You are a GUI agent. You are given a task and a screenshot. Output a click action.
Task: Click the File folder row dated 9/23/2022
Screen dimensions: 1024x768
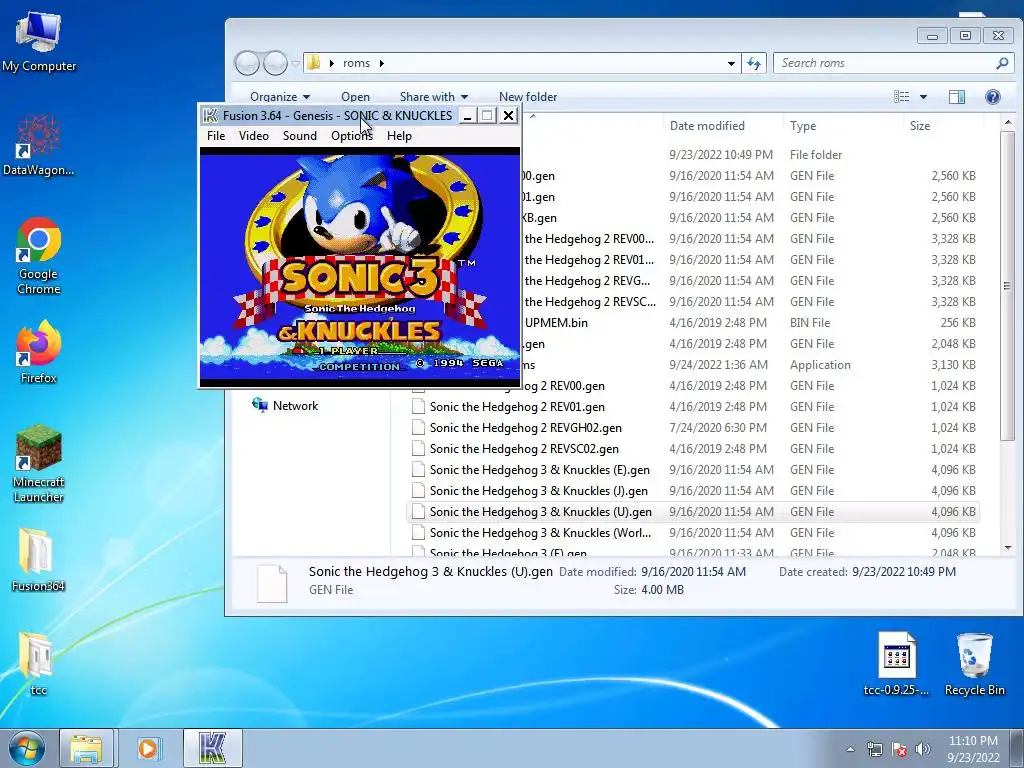click(751, 155)
